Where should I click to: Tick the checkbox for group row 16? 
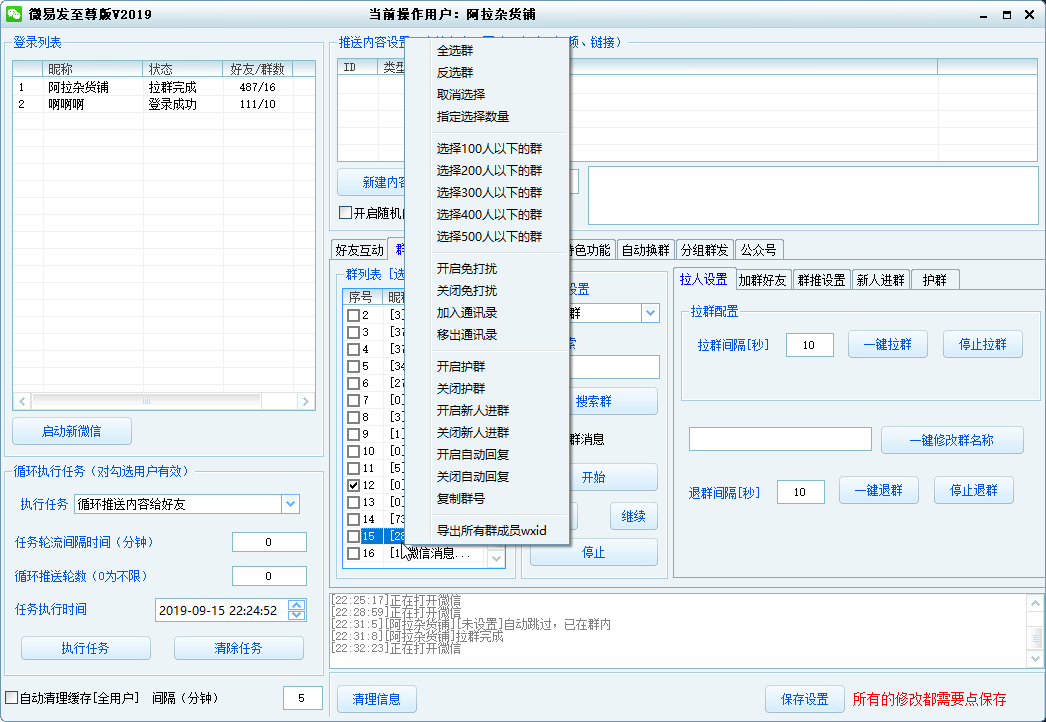coord(354,553)
